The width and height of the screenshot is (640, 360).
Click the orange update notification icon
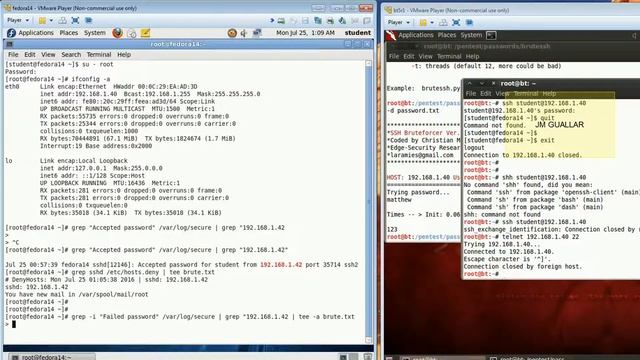[x=232, y=33]
